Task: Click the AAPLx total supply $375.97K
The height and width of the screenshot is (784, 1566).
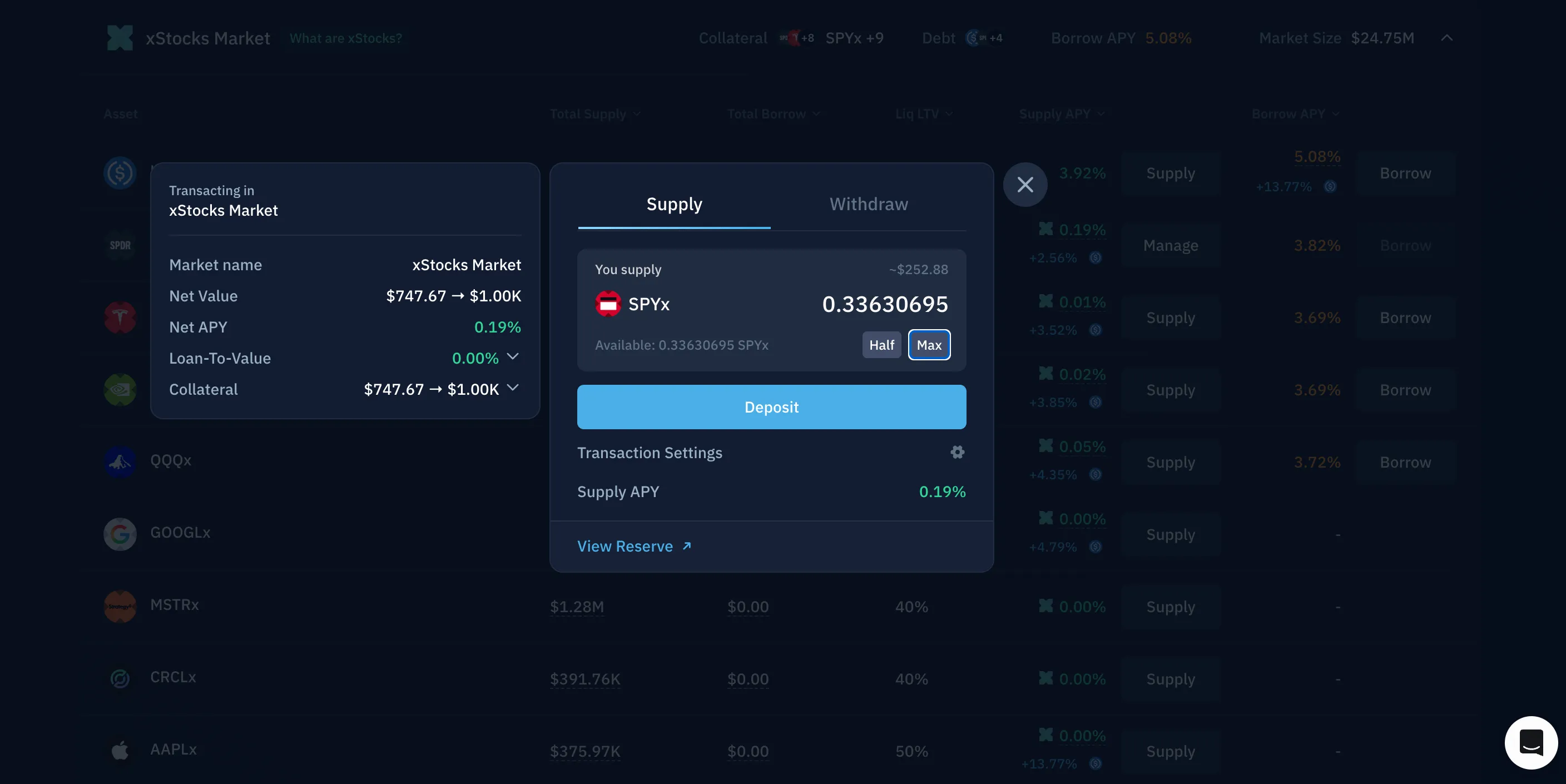Action: (585, 751)
